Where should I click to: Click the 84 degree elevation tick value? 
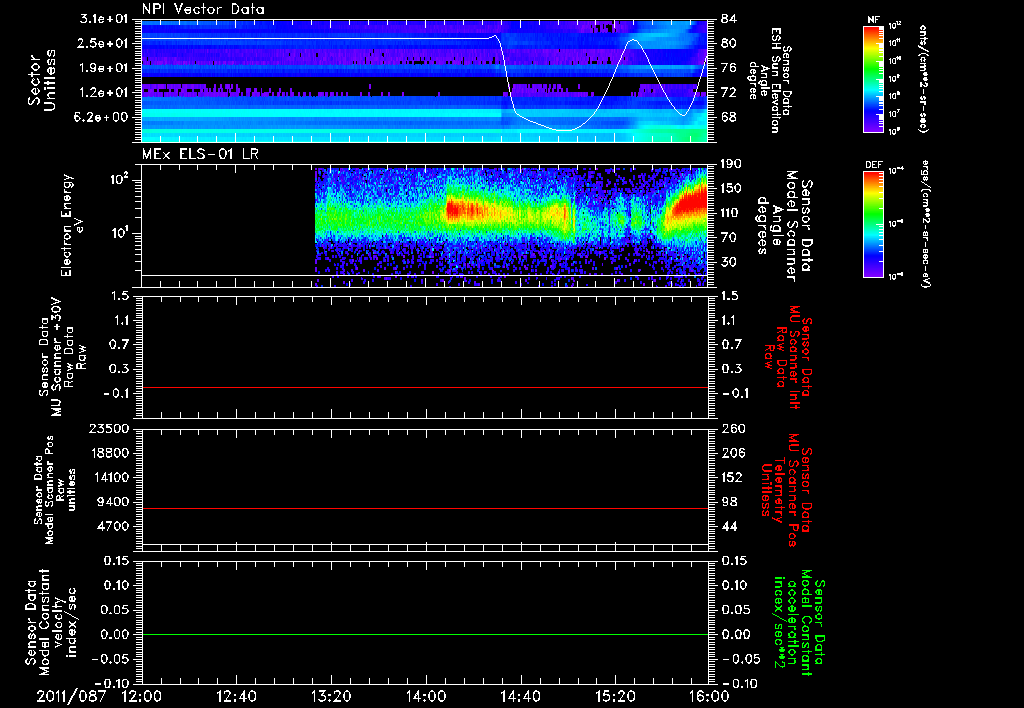click(x=728, y=19)
